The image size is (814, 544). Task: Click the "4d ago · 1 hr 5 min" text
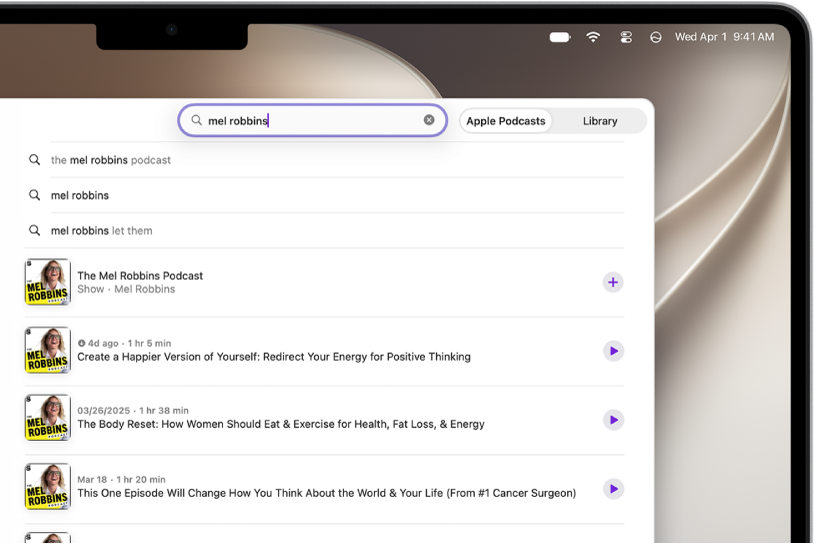coord(124,343)
